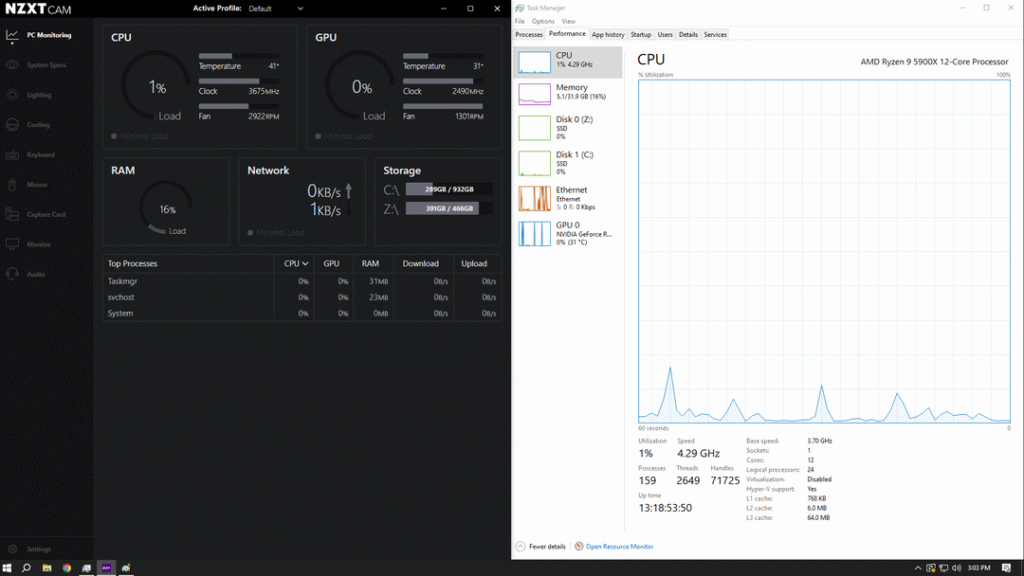This screenshot has width=1024, height=576.
Task: Open the Options menu in Task Manager
Action: point(543,22)
